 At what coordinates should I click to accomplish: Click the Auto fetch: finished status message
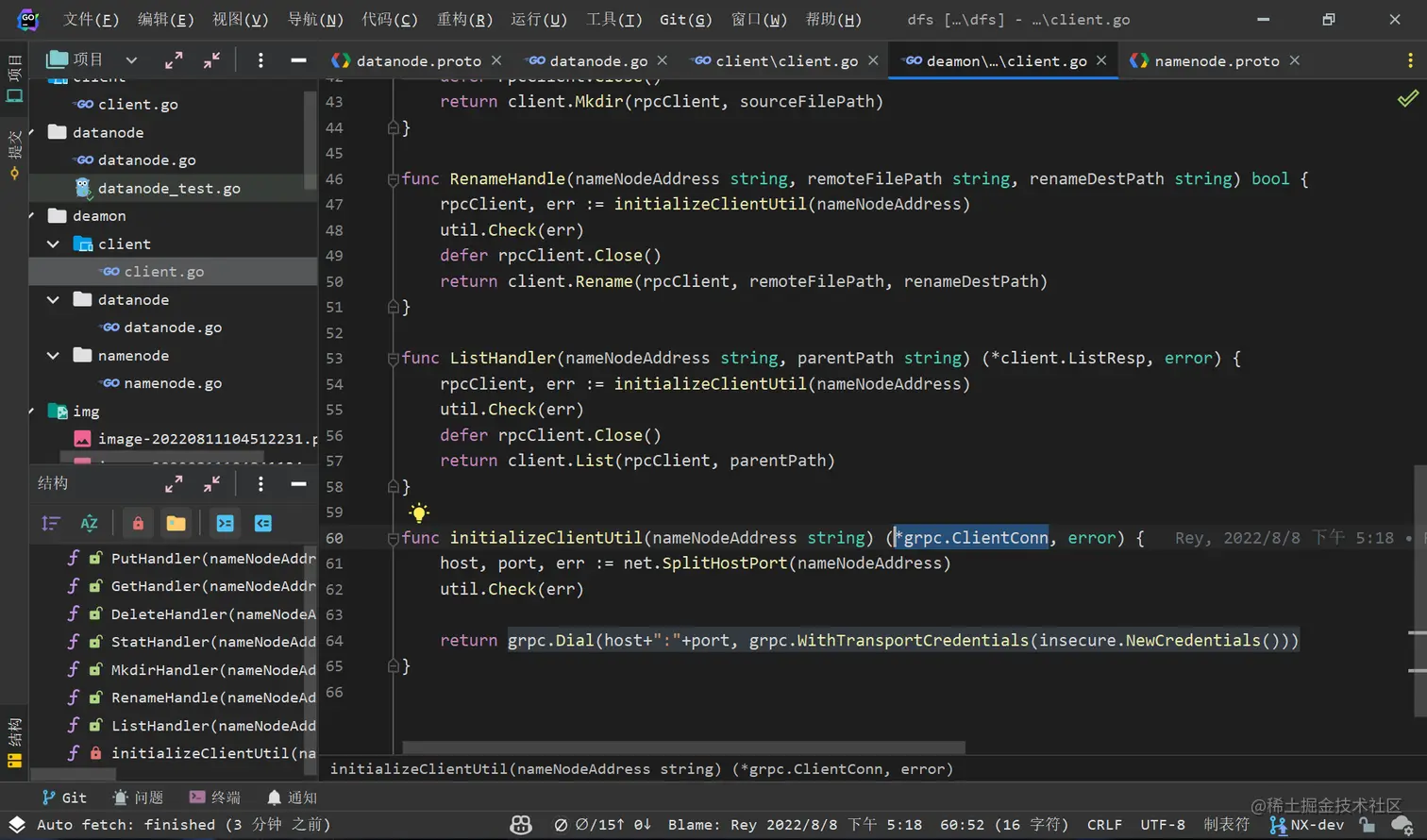pyautogui.click(x=184, y=824)
